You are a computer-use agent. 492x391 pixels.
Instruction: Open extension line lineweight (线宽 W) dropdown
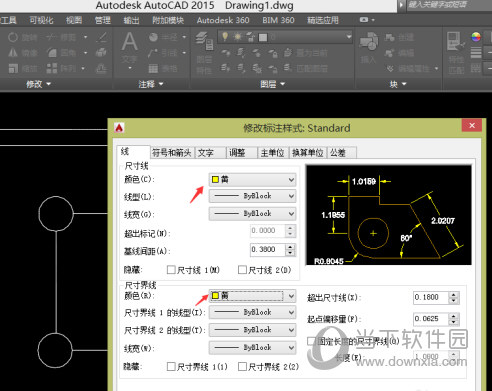[x=252, y=348]
